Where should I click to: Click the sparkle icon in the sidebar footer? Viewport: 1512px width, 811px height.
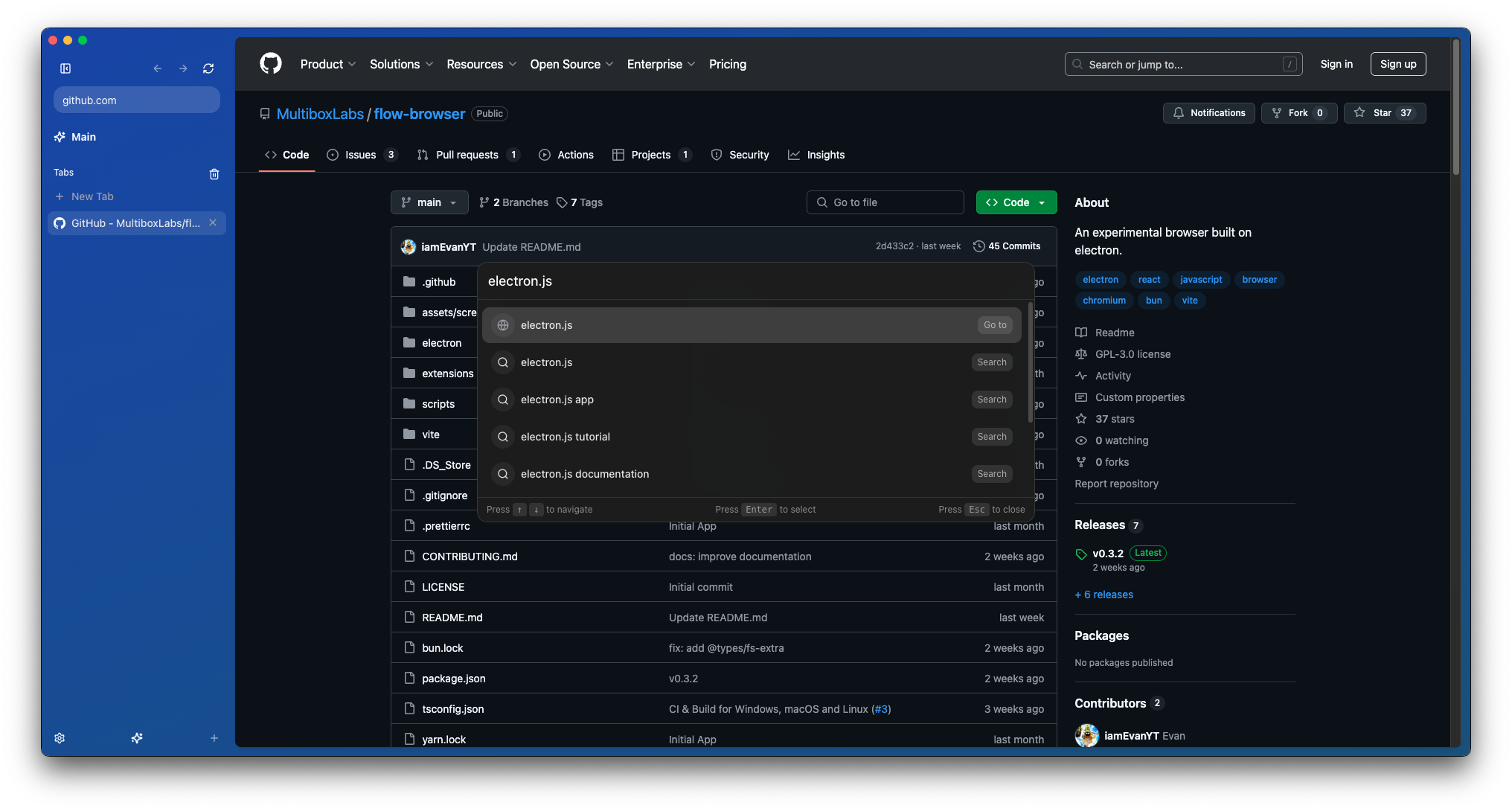(137, 738)
